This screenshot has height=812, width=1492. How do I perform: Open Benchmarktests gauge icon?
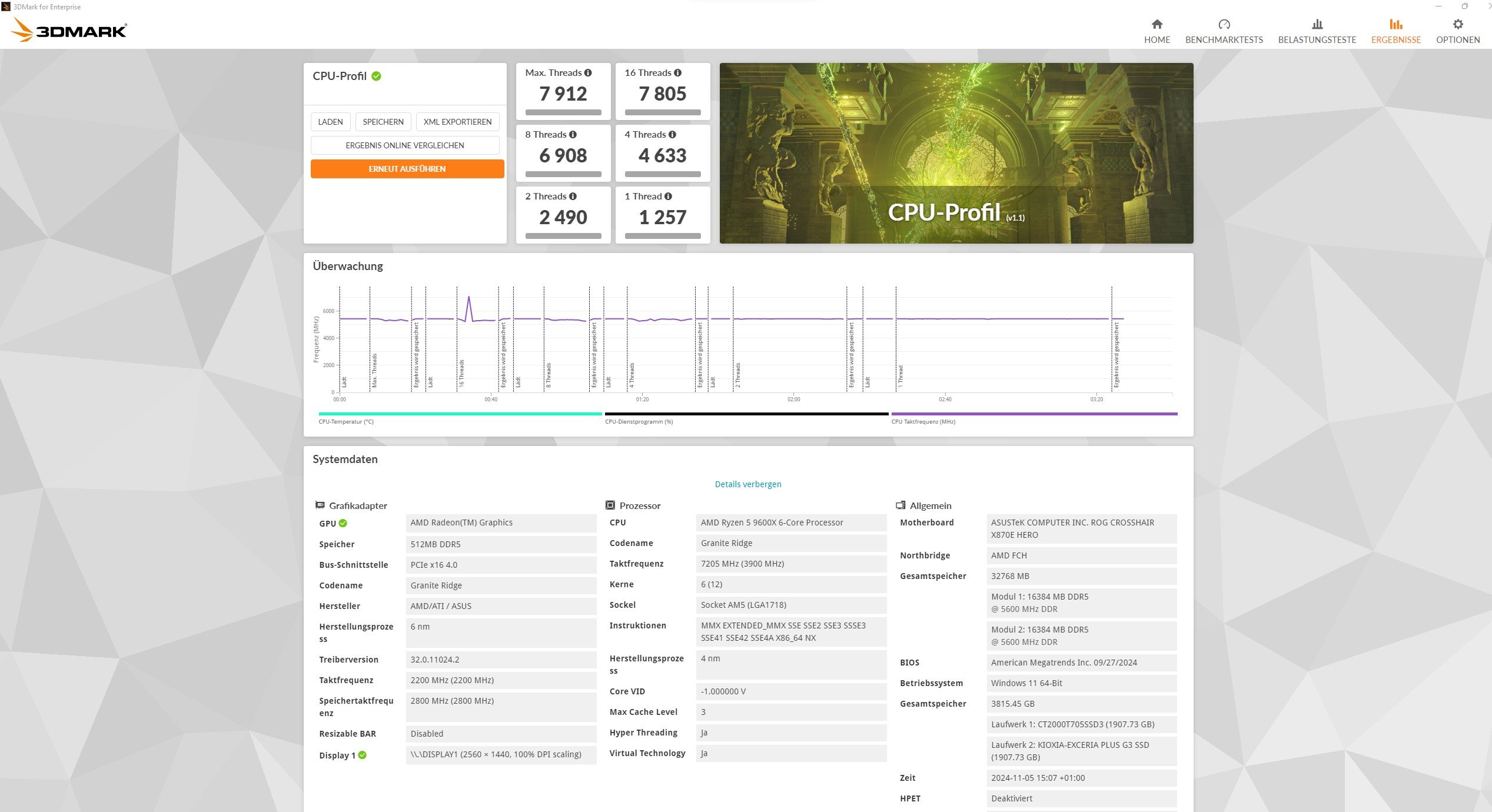click(x=1224, y=24)
